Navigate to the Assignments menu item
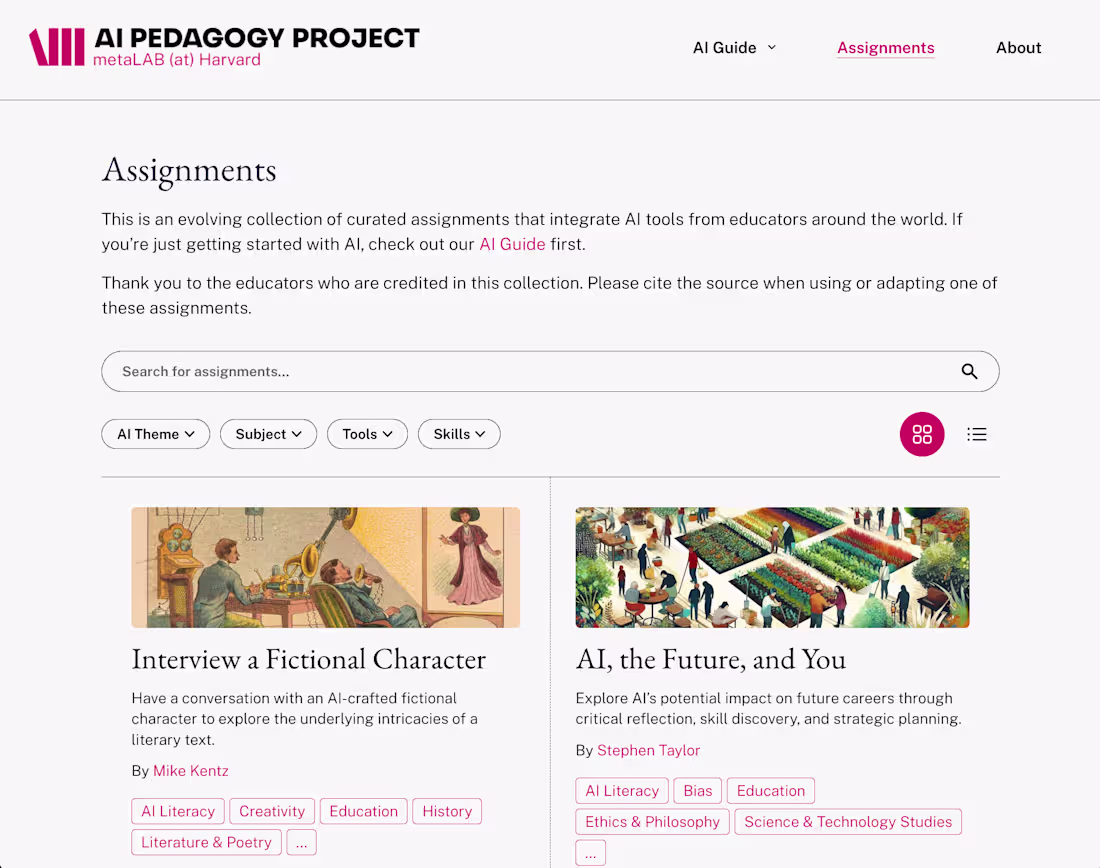 point(885,47)
